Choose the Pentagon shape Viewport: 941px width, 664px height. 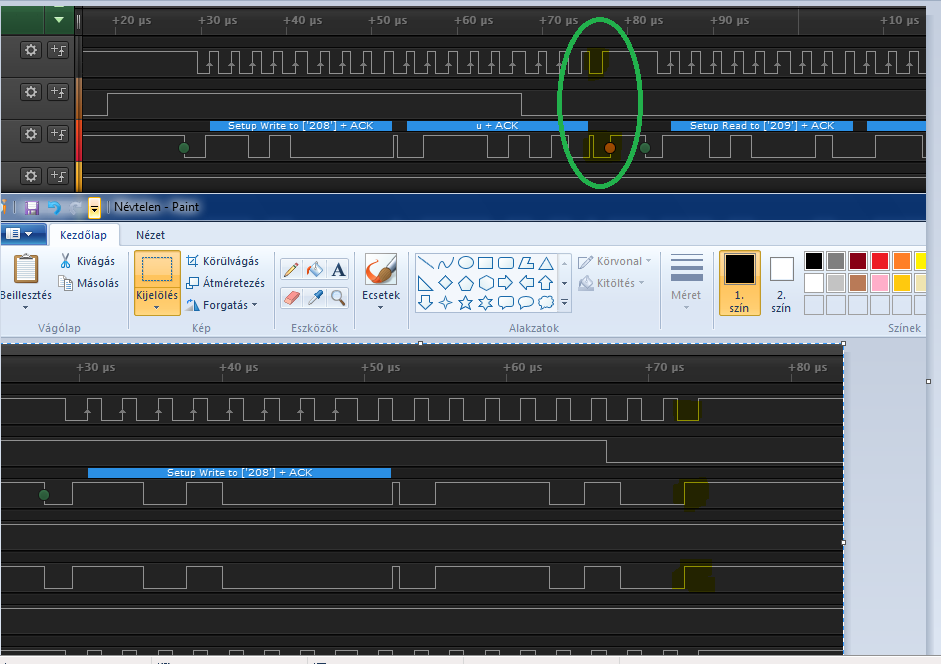tap(466, 283)
